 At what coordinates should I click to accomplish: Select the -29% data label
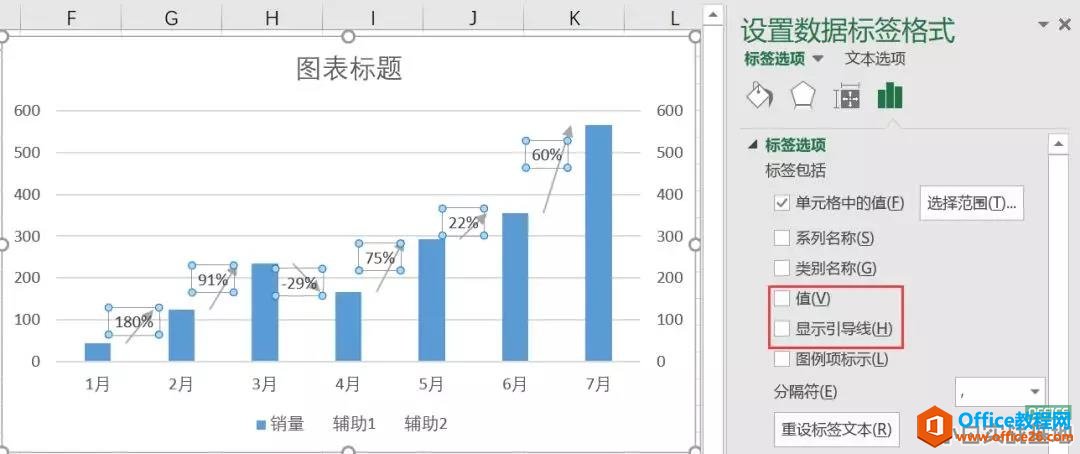click(x=301, y=282)
